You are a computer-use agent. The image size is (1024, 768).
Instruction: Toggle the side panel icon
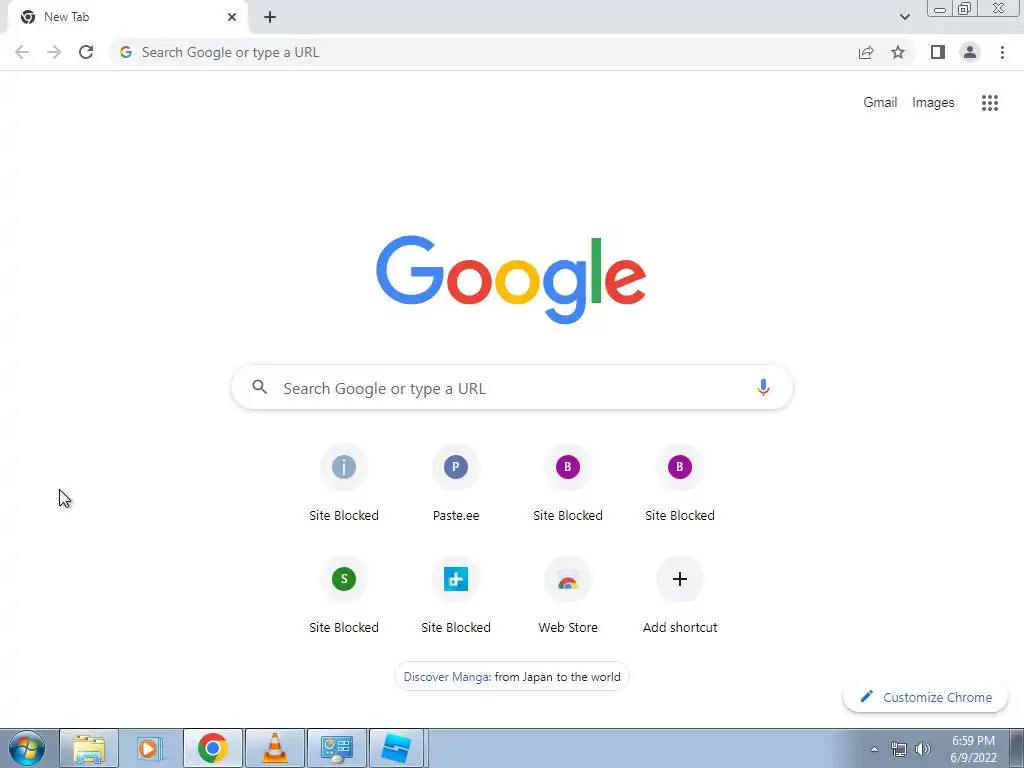938,52
